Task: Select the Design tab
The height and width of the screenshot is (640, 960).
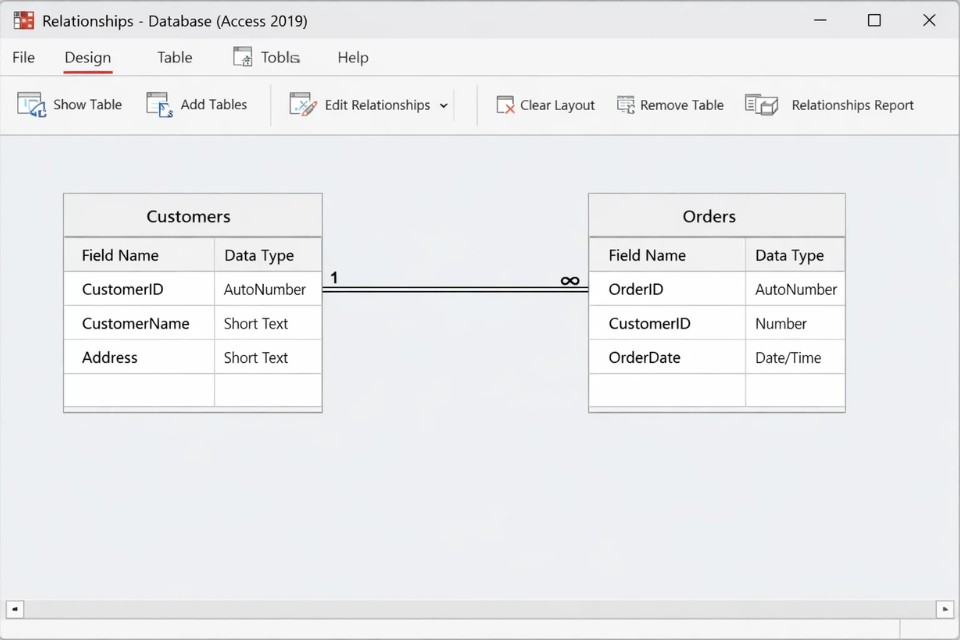Action: tap(88, 57)
